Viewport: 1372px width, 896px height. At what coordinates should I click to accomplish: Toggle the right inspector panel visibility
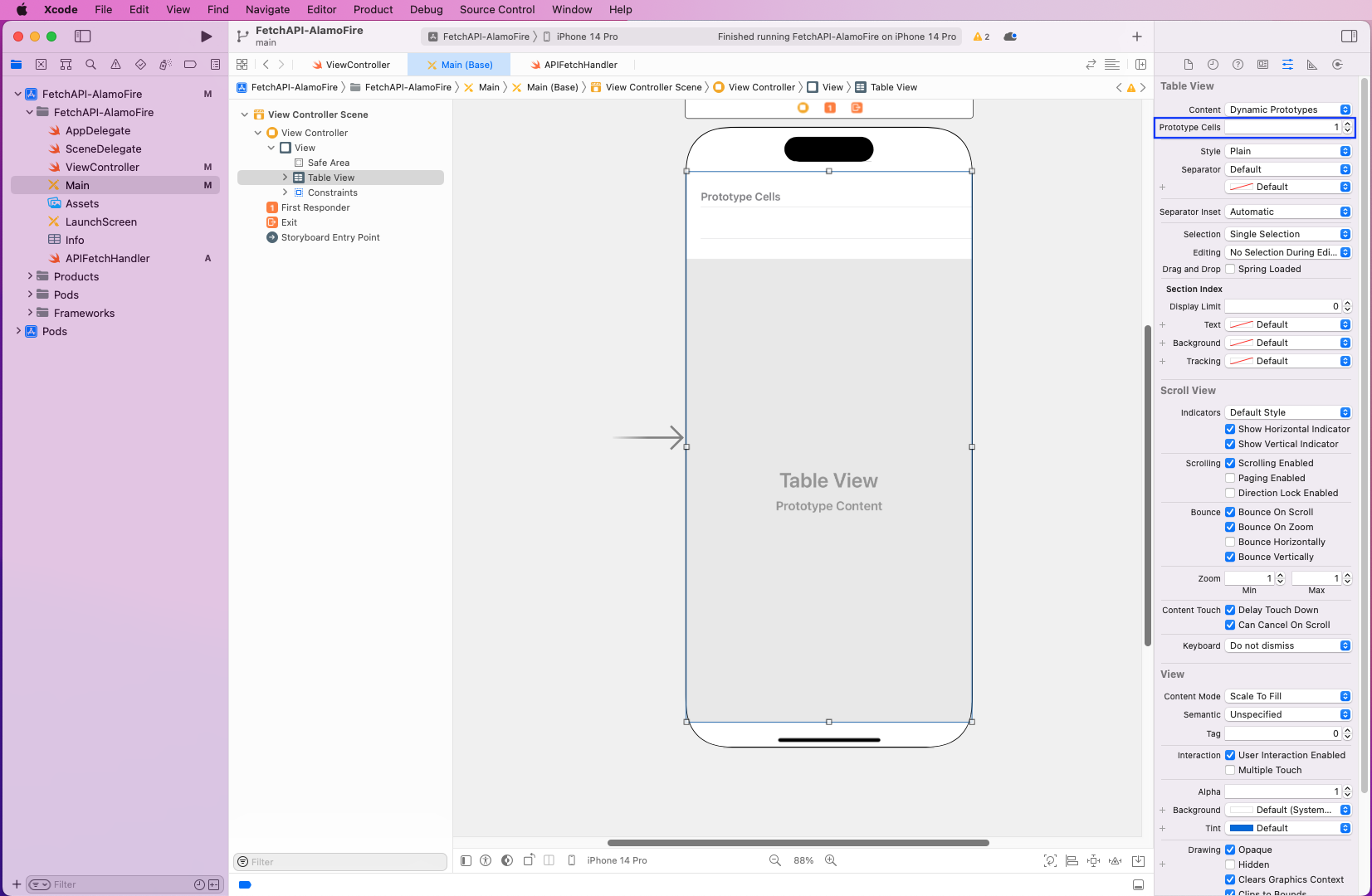(1349, 37)
